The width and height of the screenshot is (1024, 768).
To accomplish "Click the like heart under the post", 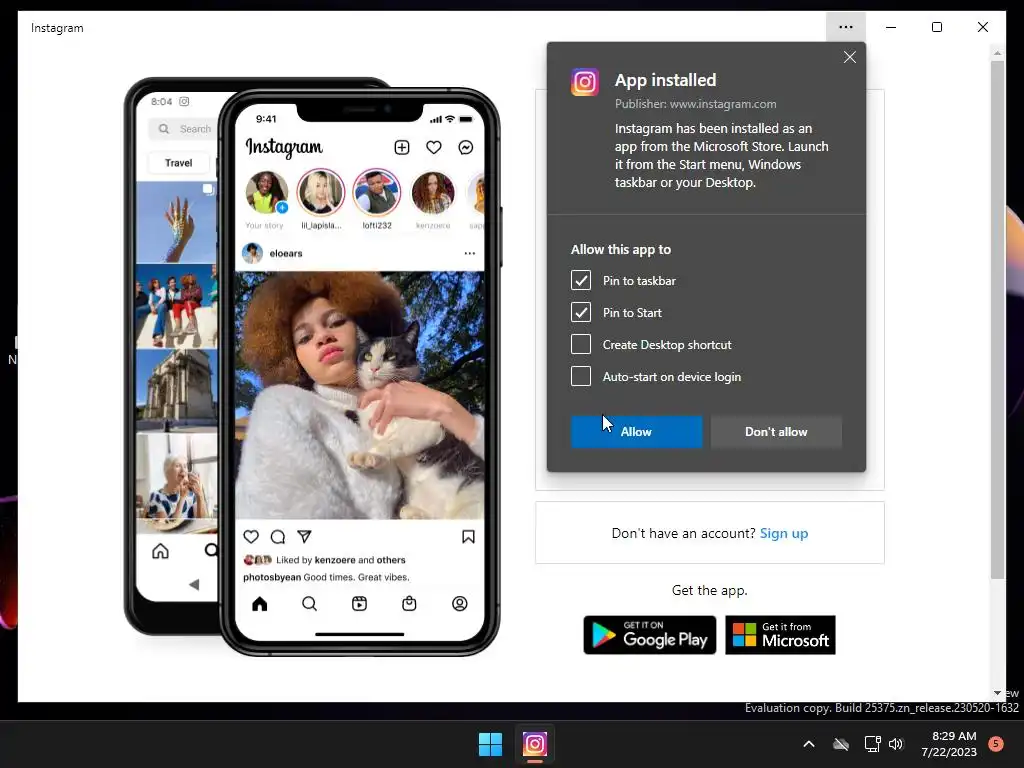I will (x=251, y=537).
